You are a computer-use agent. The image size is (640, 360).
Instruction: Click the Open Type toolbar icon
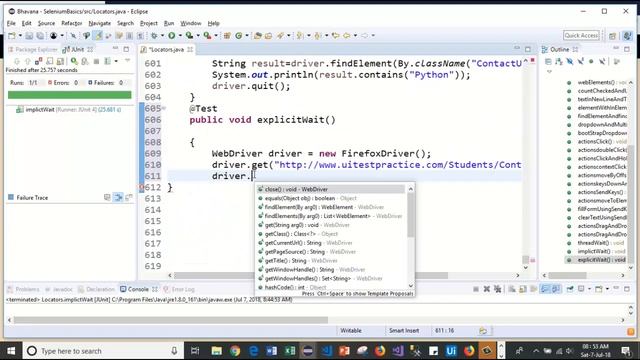pyautogui.click(x=258, y=36)
